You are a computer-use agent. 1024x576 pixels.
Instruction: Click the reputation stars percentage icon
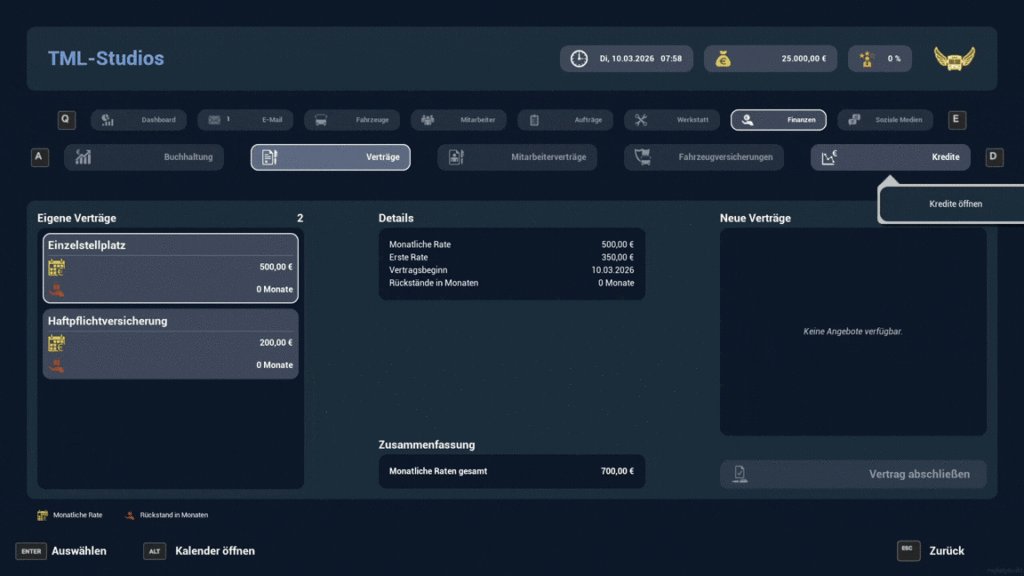tap(866, 59)
